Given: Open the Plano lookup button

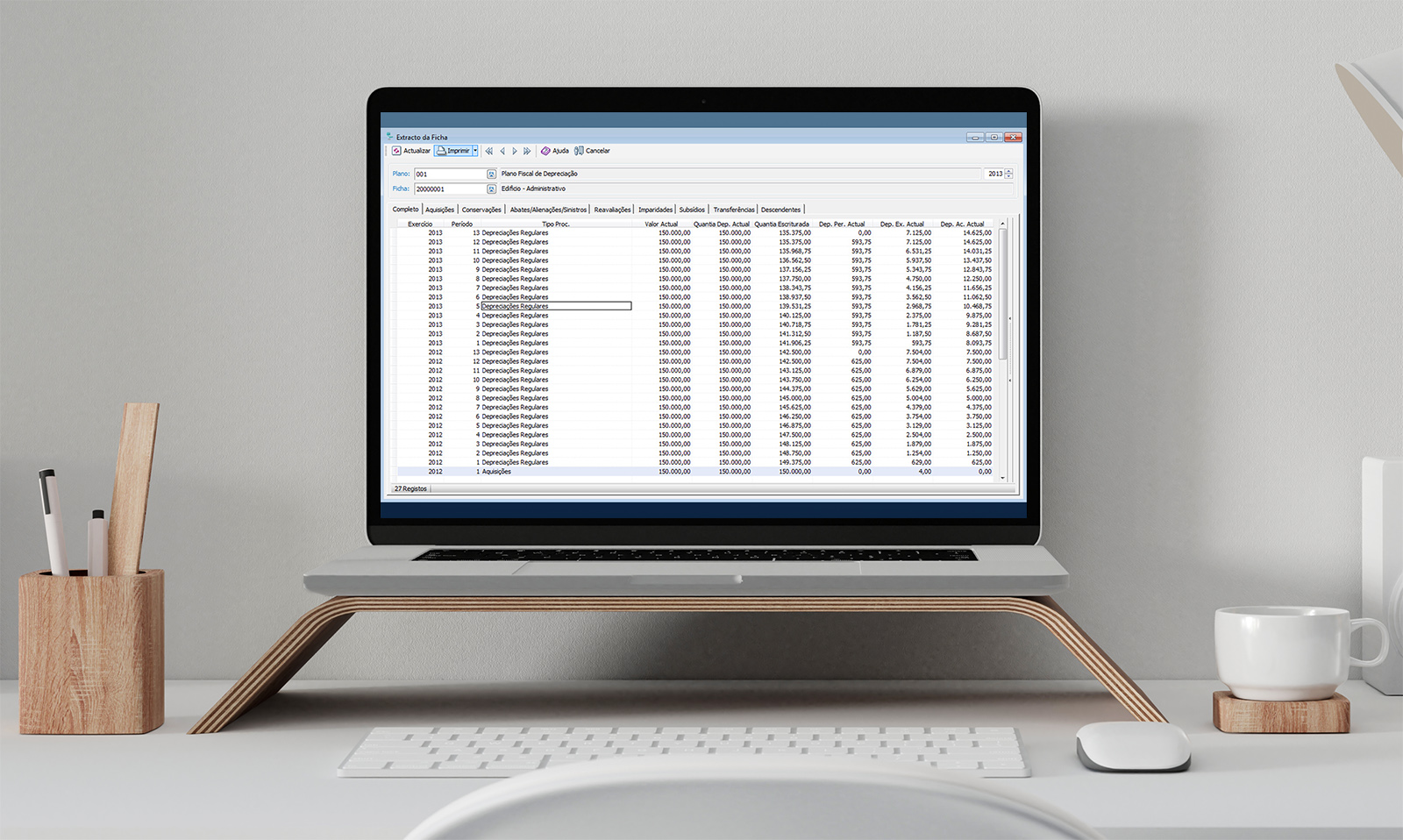Looking at the screenshot, I should point(491,174).
